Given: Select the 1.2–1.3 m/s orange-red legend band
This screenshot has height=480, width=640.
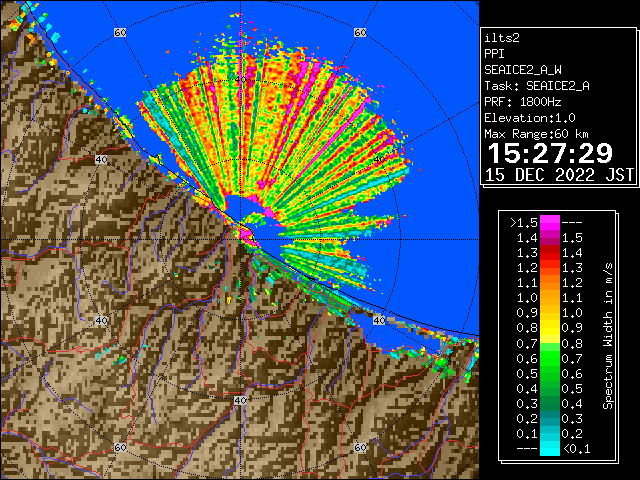Looking at the screenshot, I should 550,268.
